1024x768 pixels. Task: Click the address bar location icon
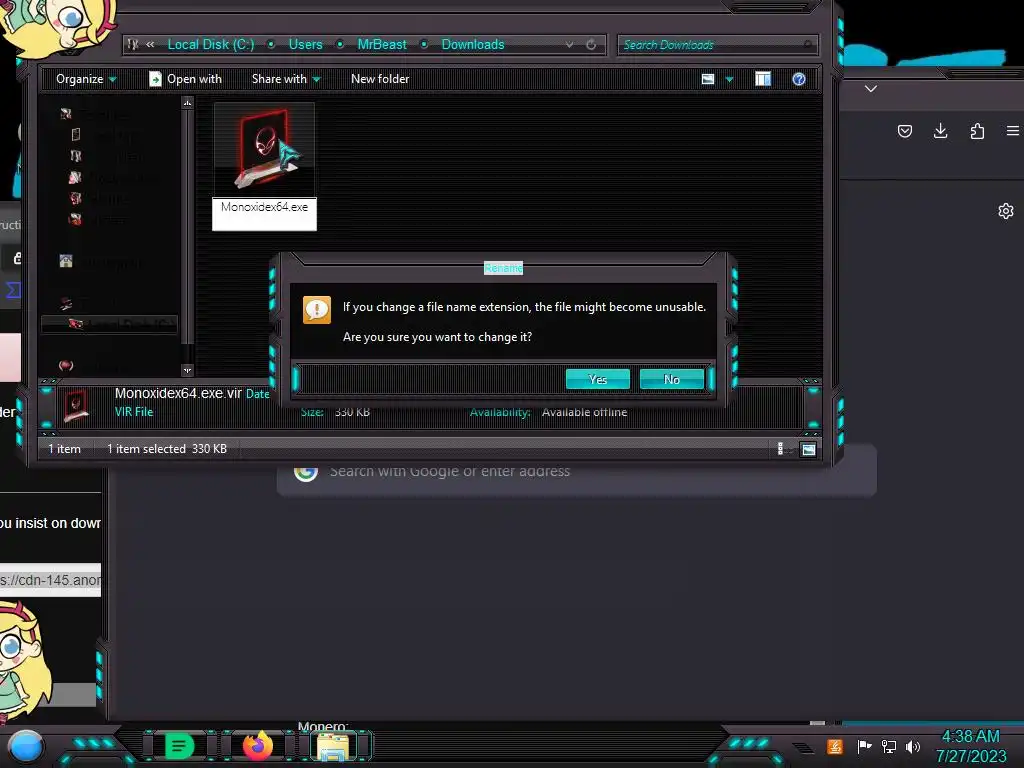point(133,44)
